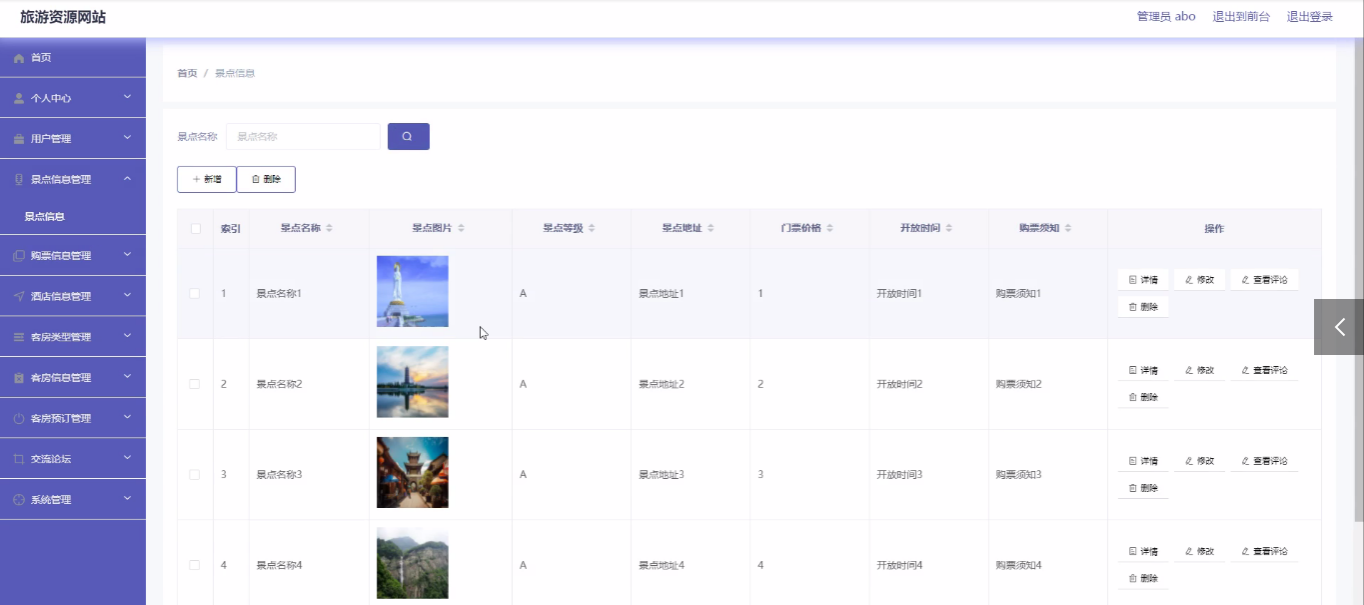Click 修改 for 景点名称2 row

[1199, 370]
